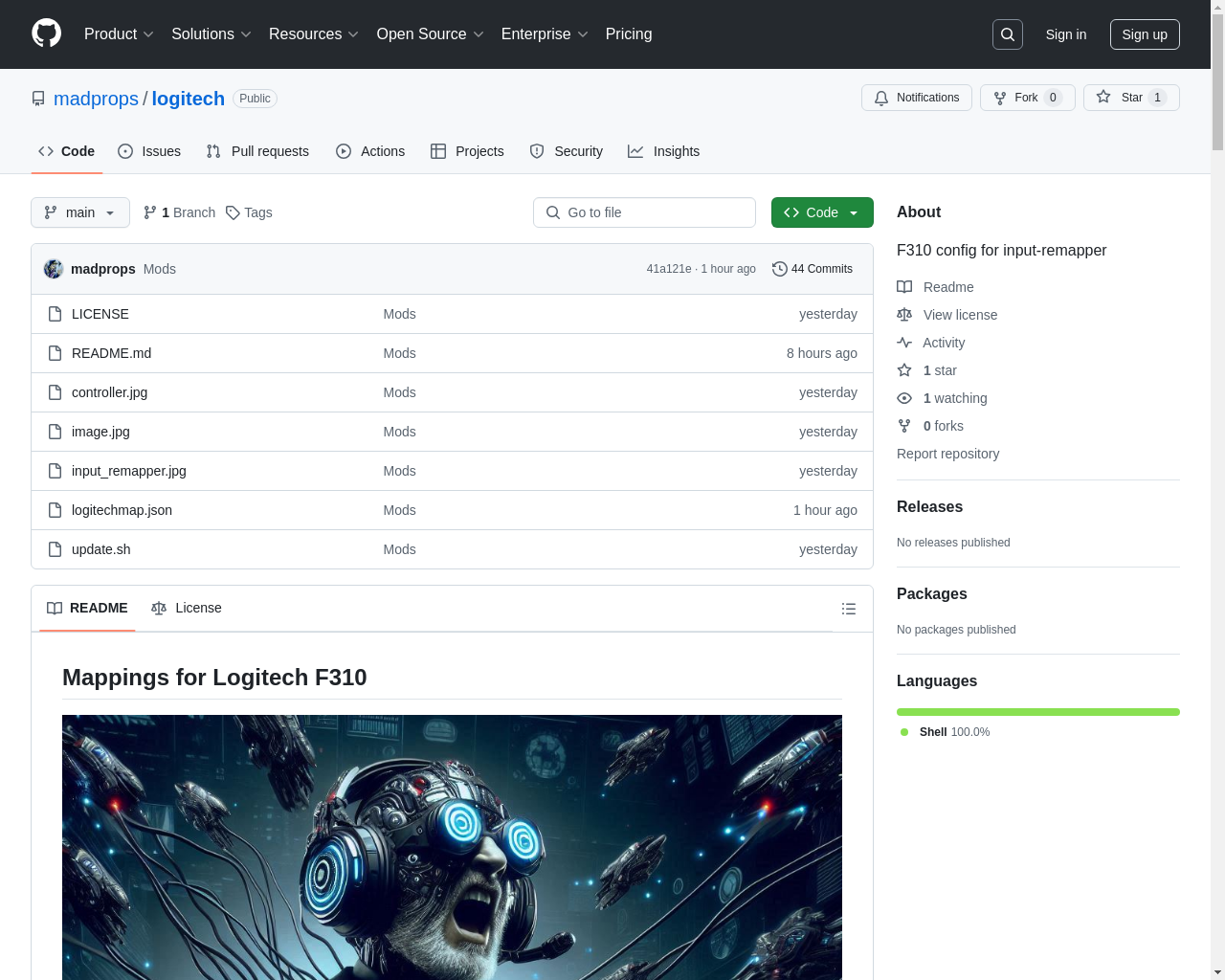Click the repository icon beside madprops
This screenshot has width=1225, height=980.
[38, 99]
